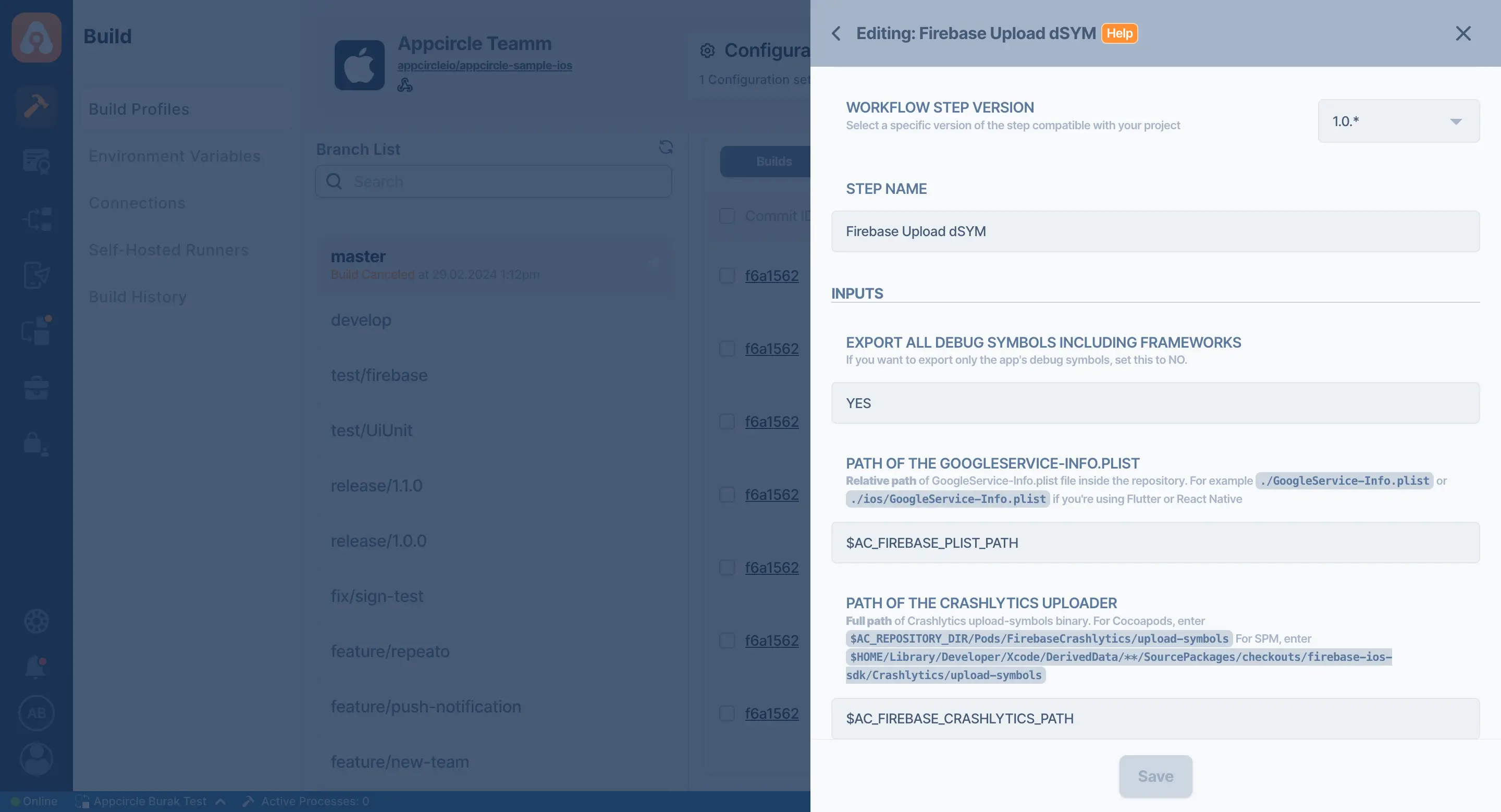
Task: Select the last f6a1562 row checkbox
Action: coord(727,713)
